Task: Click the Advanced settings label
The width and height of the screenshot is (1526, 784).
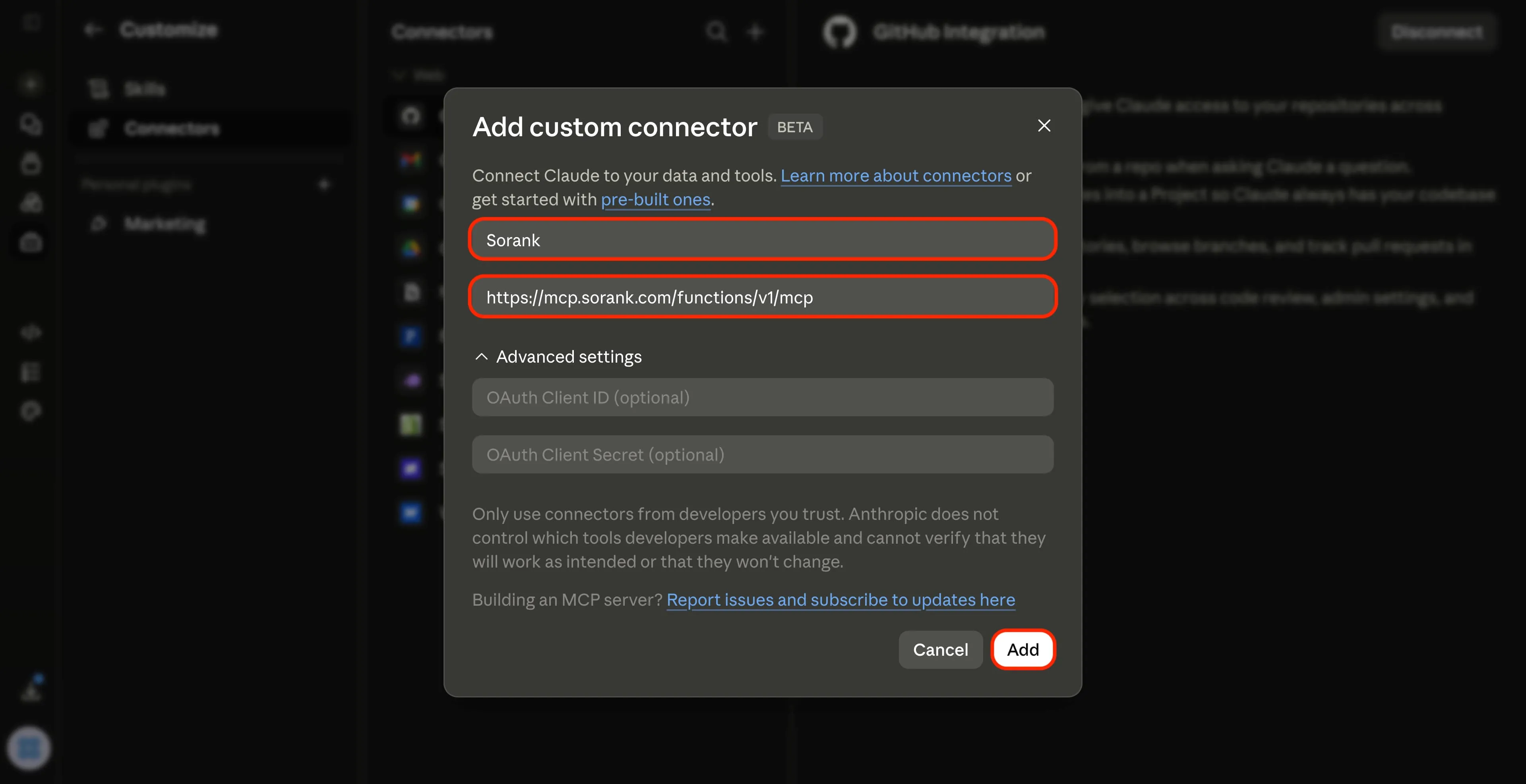Action: point(569,357)
